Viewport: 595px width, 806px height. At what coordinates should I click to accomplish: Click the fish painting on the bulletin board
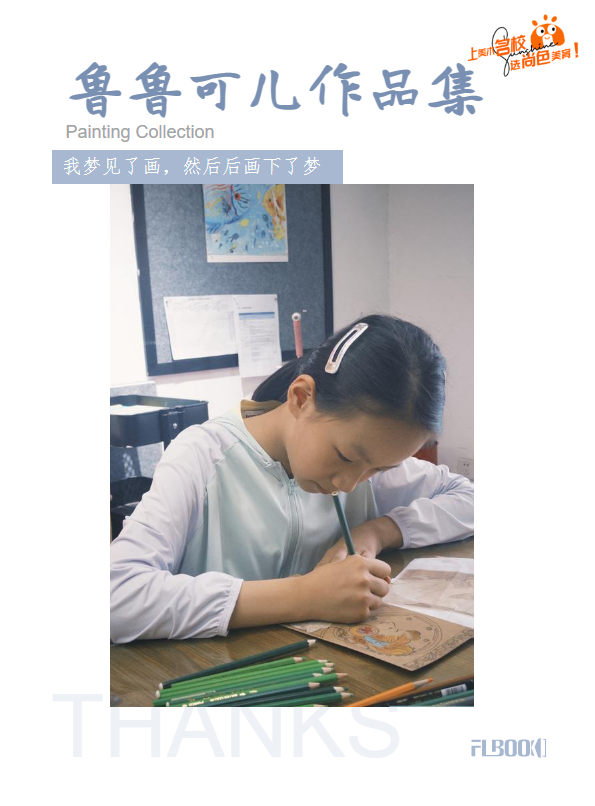coord(246,222)
